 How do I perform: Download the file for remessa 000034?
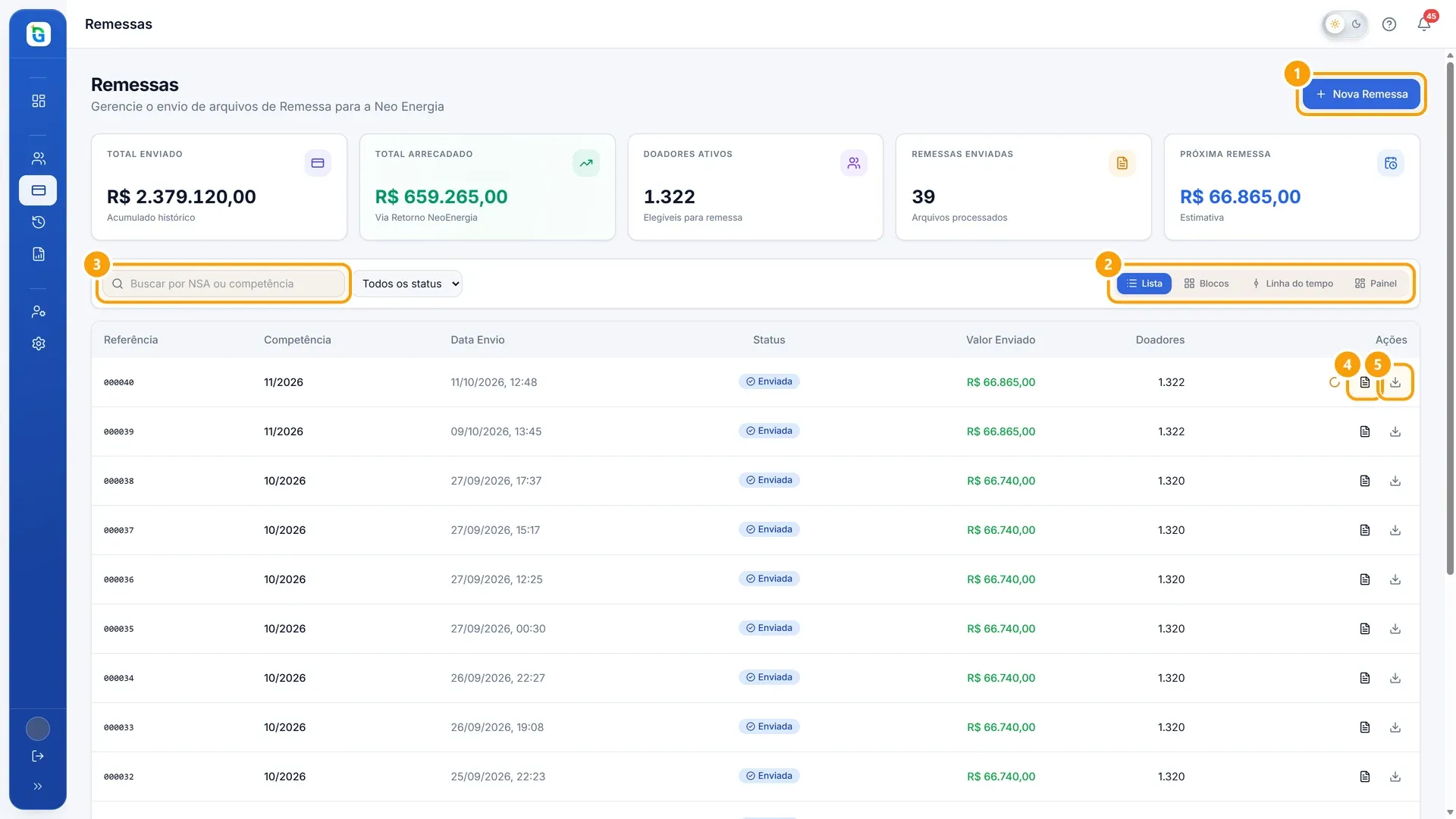1395,678
